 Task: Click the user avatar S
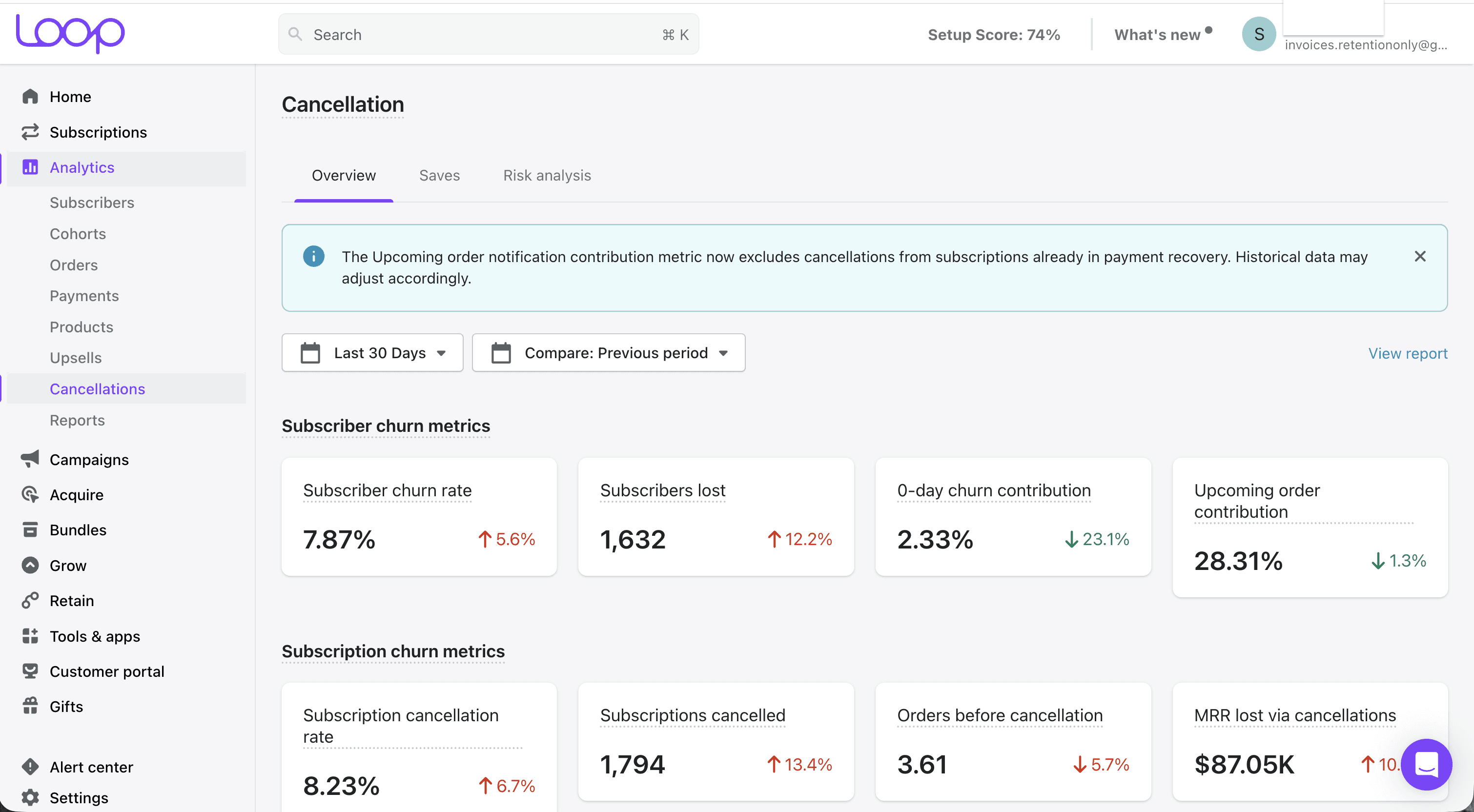tap(1258, 34)
